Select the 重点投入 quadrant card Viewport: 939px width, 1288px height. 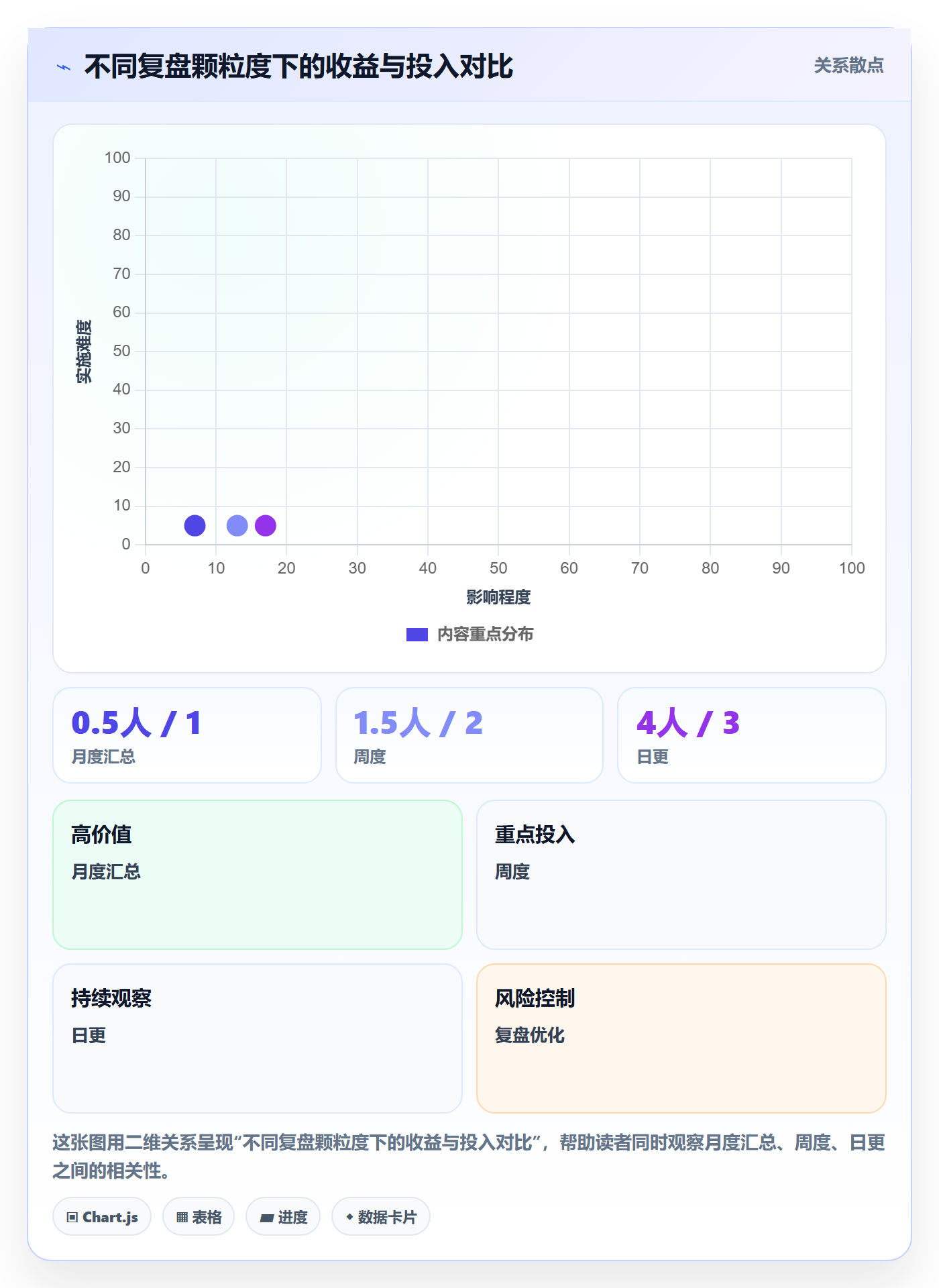(x=681, y=875)
